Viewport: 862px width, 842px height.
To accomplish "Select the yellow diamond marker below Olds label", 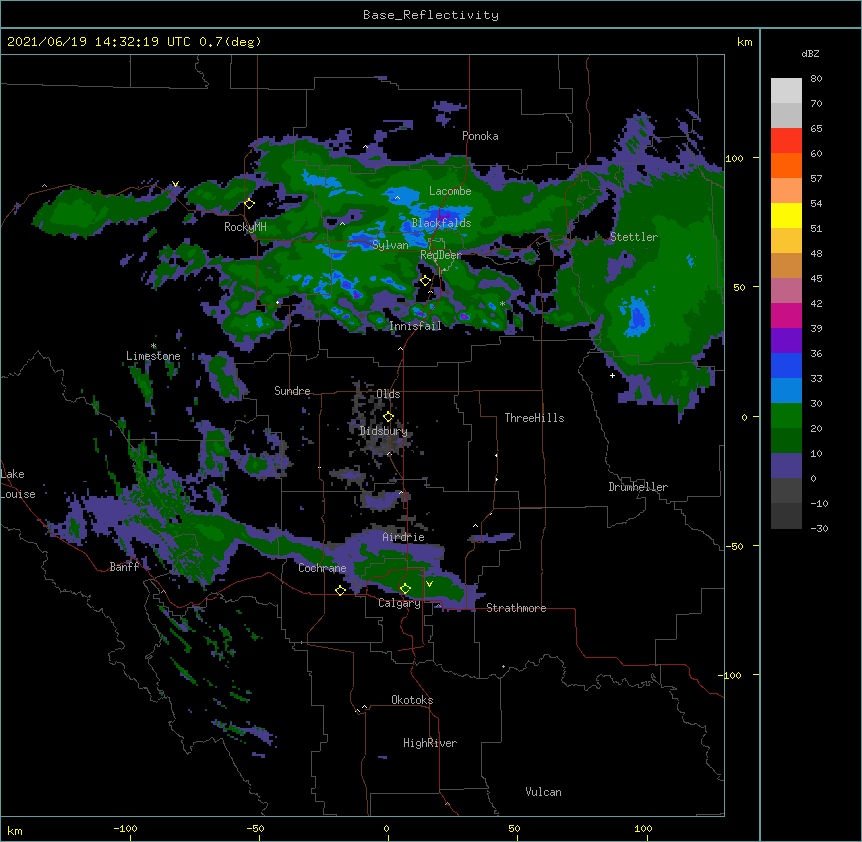I will click(x=388, y=416).
